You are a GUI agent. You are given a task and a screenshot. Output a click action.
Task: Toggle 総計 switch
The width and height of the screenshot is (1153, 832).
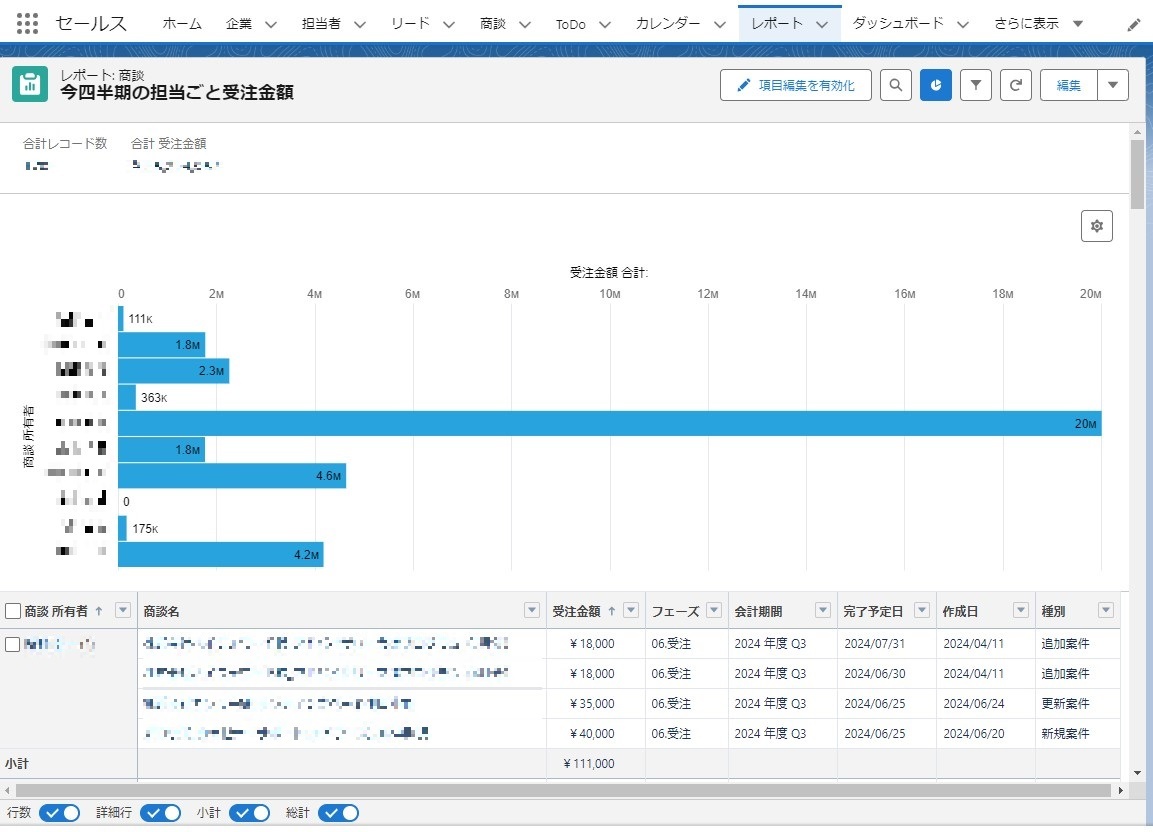pos(338,813)
